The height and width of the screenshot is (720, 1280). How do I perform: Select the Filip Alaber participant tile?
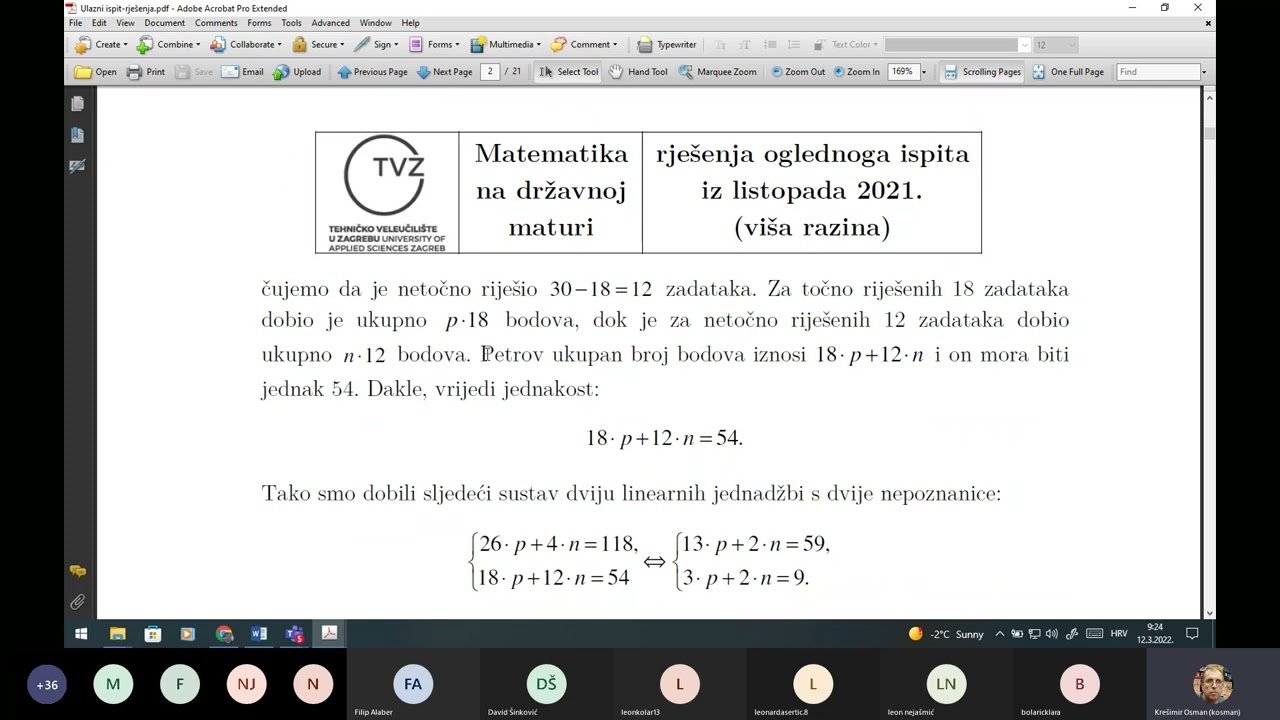pyautogui.click(x=413, y=684)
